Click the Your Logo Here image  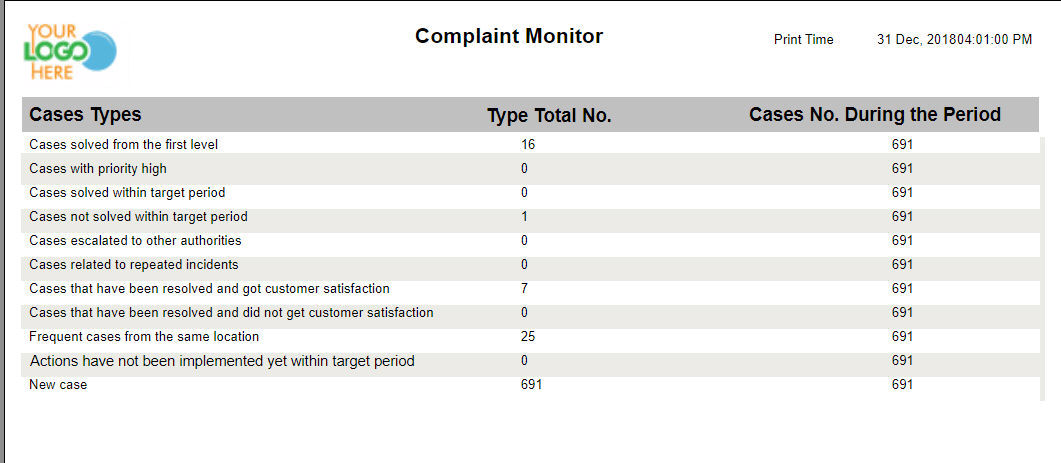[x=71, y=51]
